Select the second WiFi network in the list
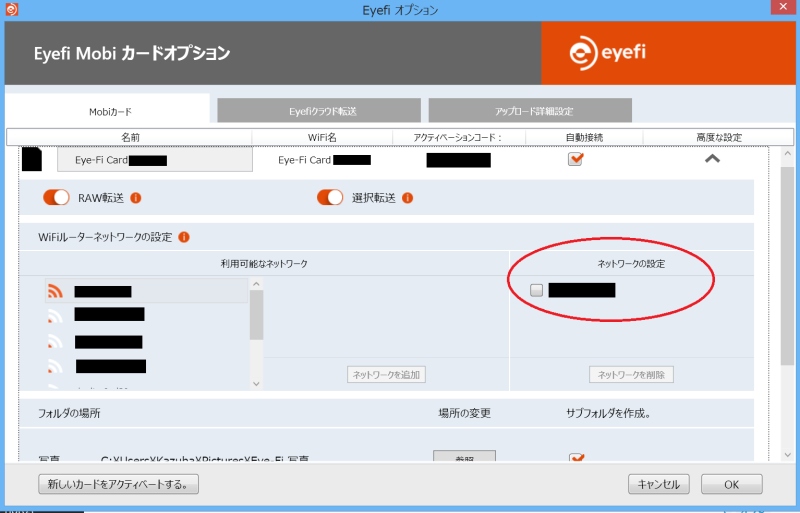The height and width of the screenshot is (513, 800). coord(146,315)
